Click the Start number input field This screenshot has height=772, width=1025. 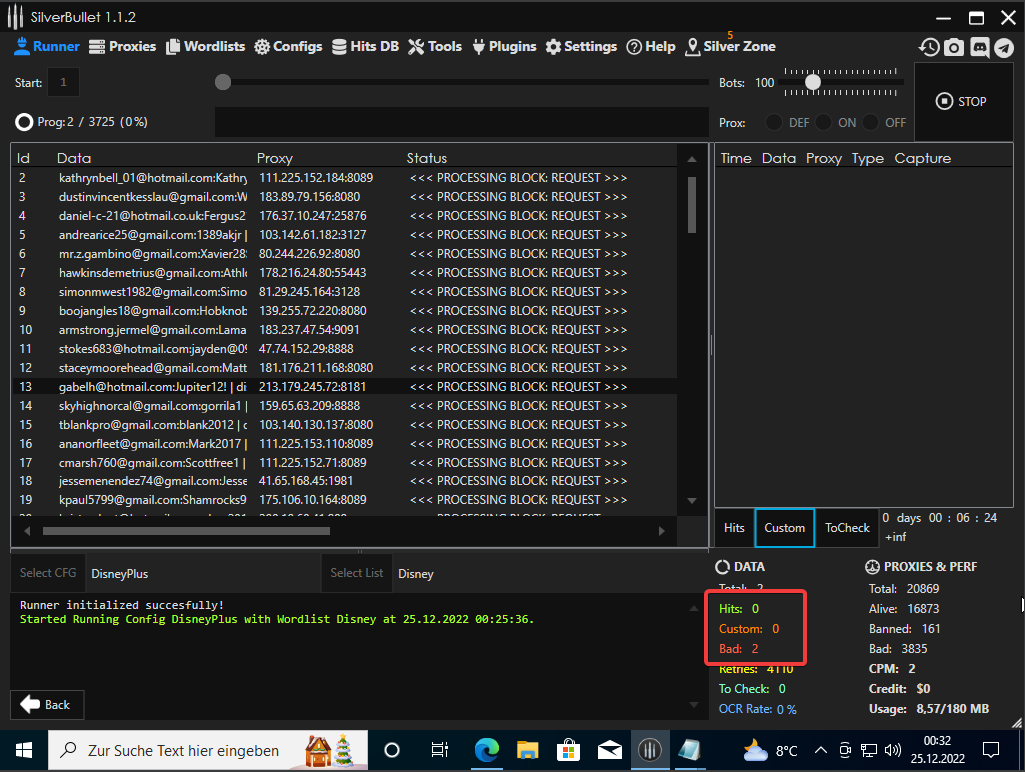[63, 83]
